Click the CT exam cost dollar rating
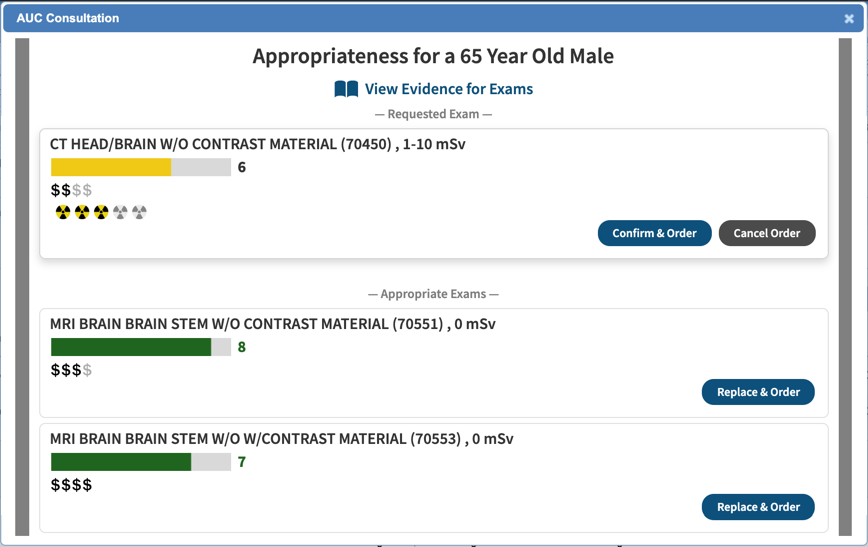This screenshot has width=868, height=547. click(71, 190)
